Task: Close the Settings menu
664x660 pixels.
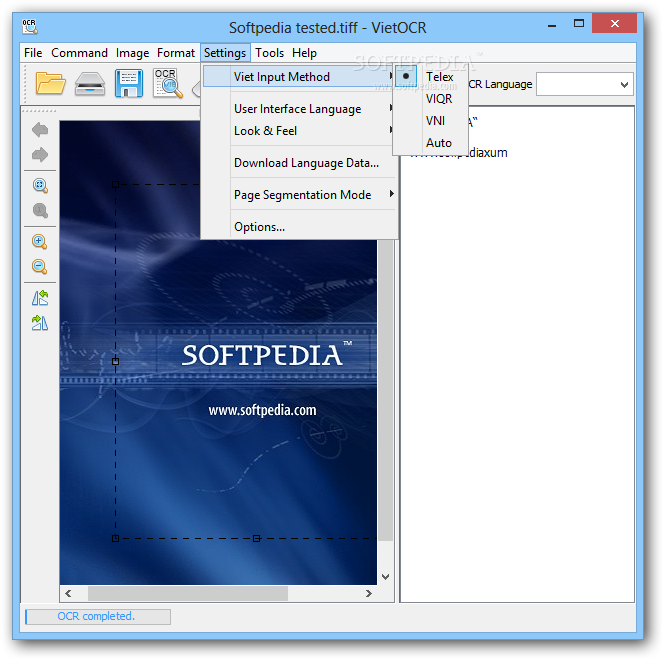Action: 225,53
